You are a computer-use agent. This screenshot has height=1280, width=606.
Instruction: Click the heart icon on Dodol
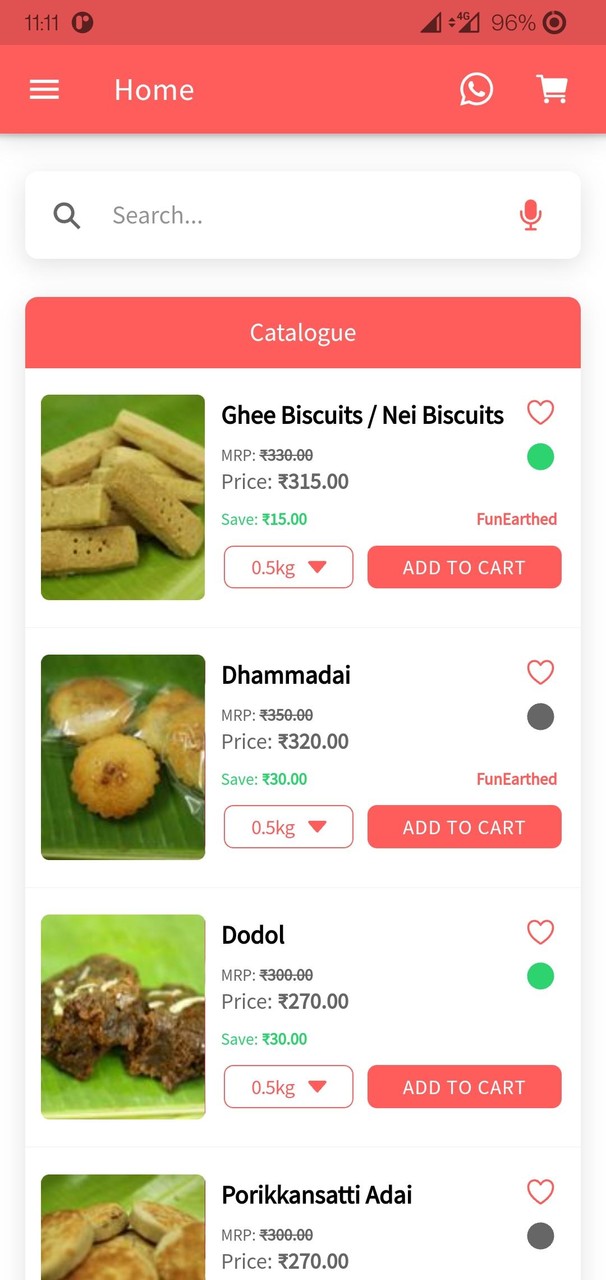tap(540, 932)
